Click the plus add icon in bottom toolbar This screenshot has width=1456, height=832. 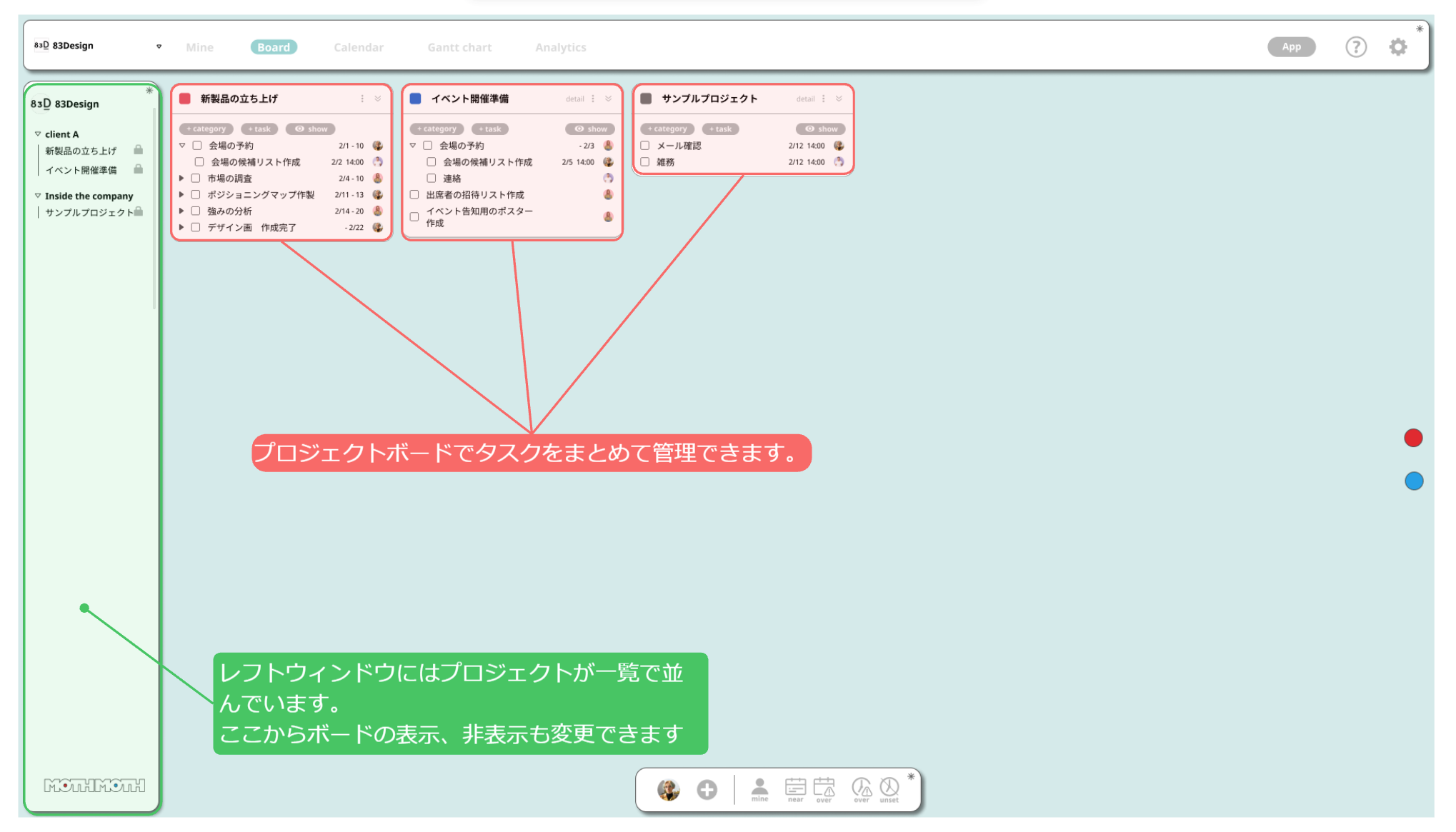[x=707, y=789]
